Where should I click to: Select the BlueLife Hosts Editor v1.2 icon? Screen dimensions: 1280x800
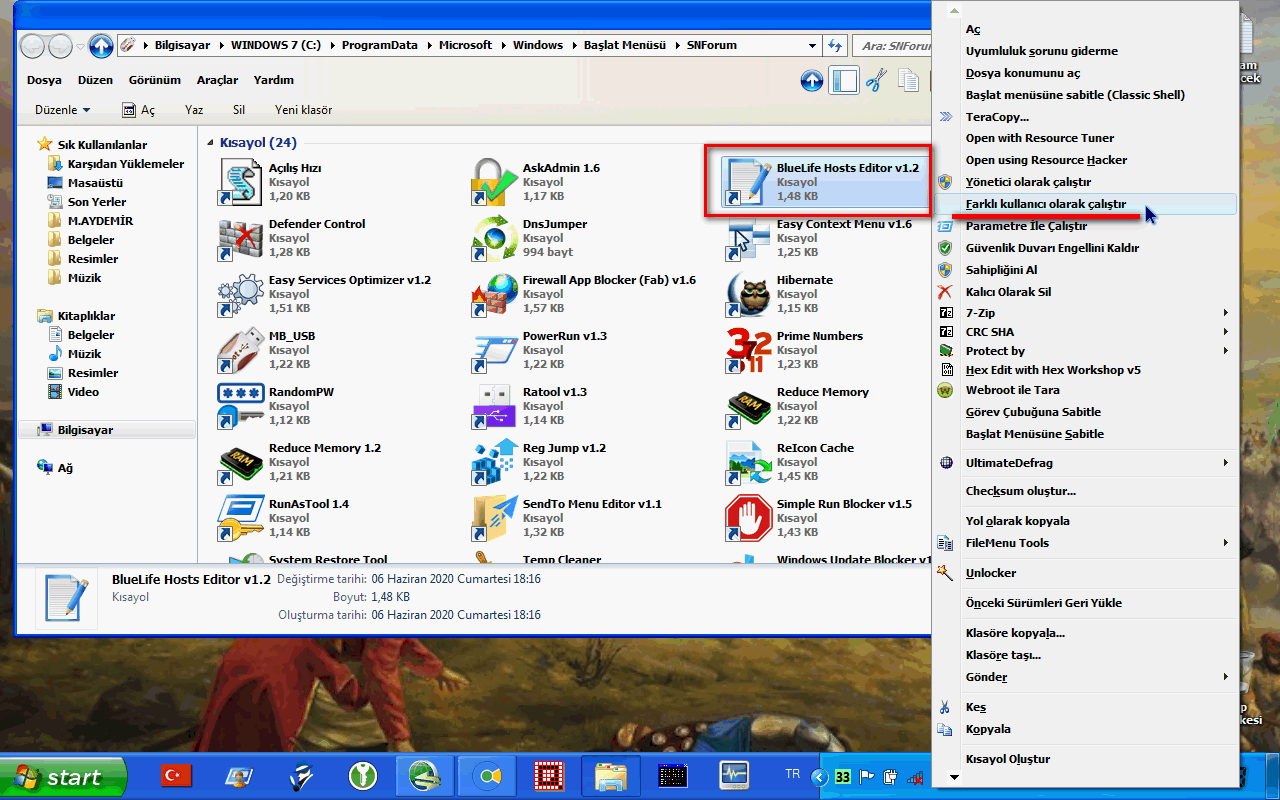point(749,182)
